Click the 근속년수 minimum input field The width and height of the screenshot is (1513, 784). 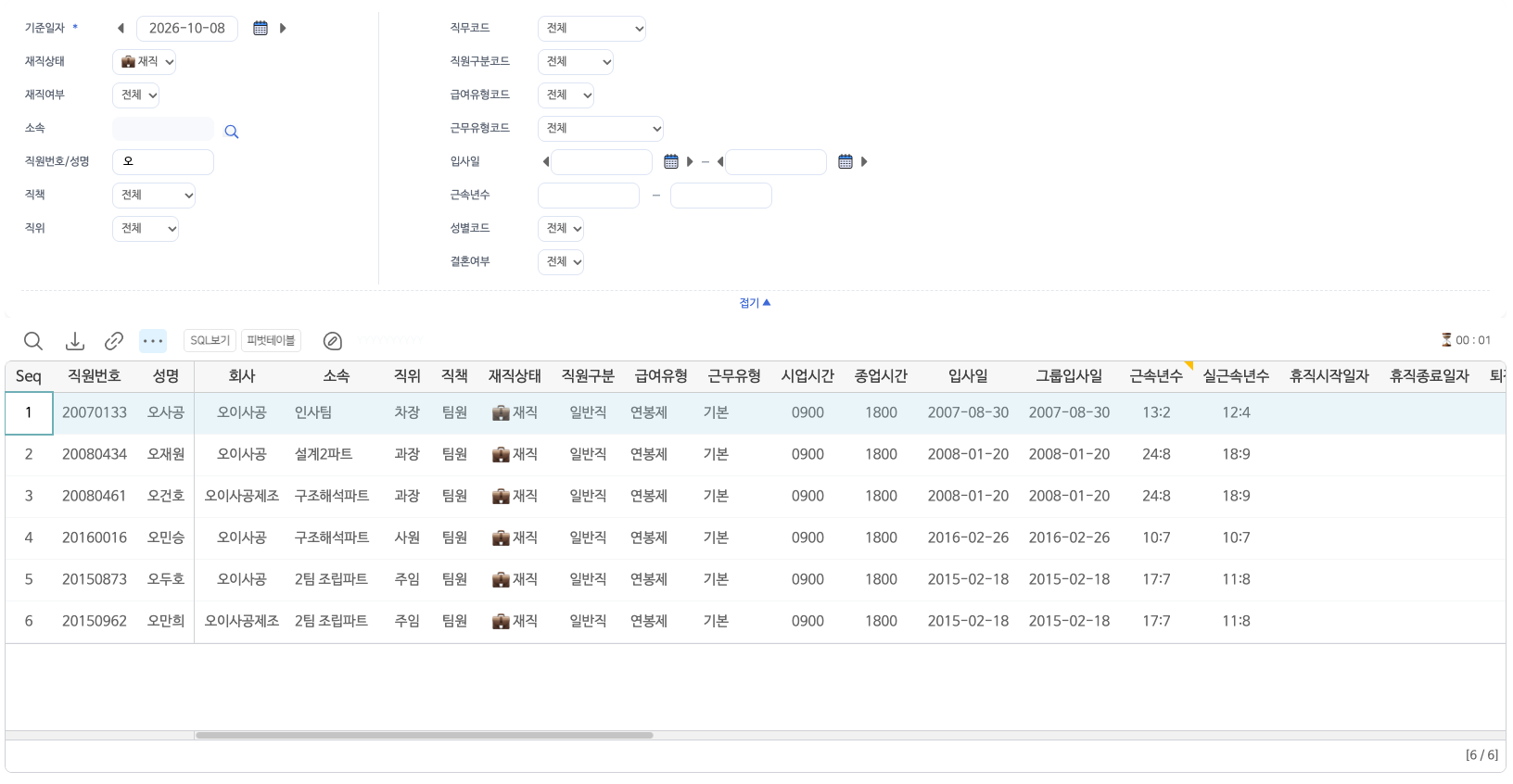589,196
